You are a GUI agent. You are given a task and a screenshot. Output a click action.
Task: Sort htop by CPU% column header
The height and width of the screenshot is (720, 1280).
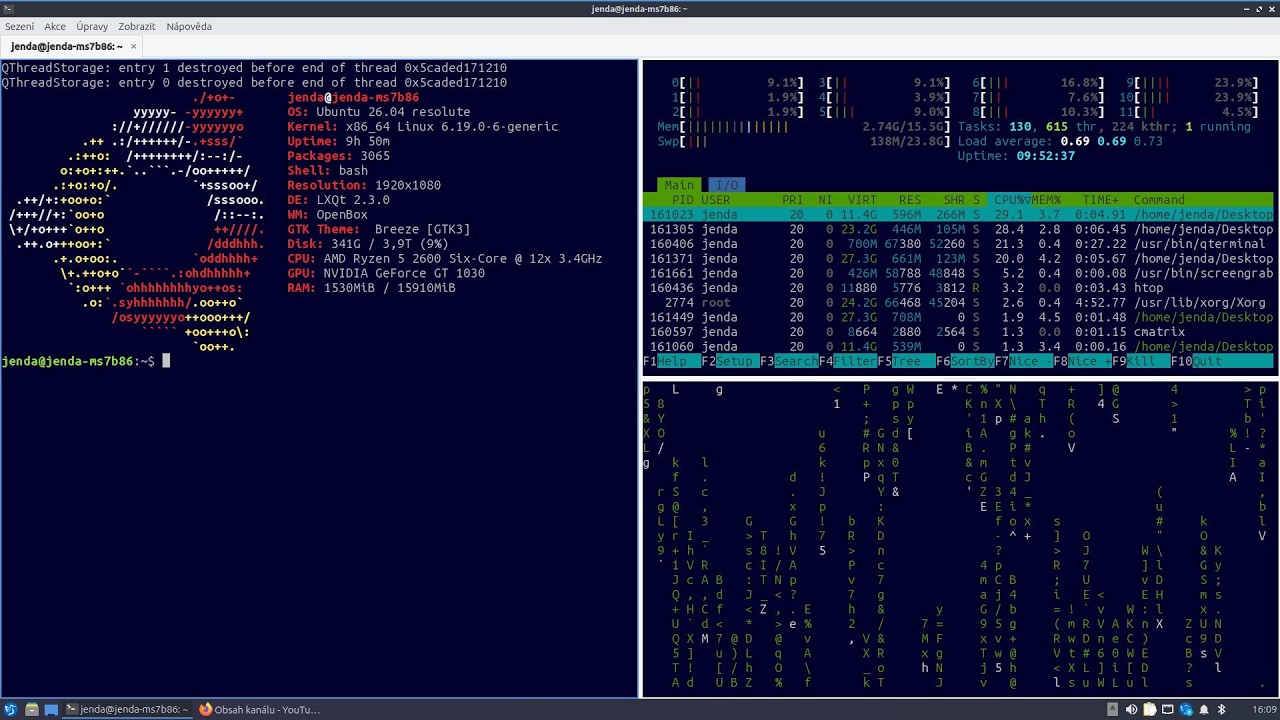(1012, 200)
